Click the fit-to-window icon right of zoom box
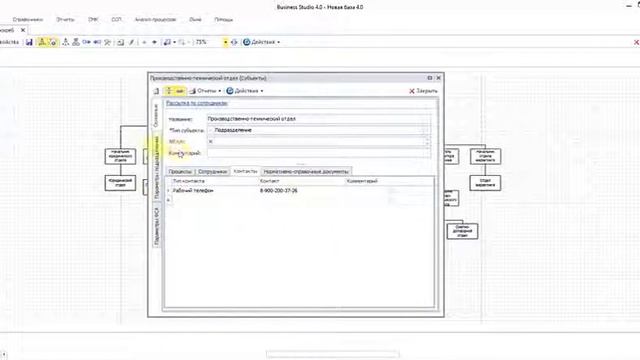640x360 pixels. (x=234, y=42)
